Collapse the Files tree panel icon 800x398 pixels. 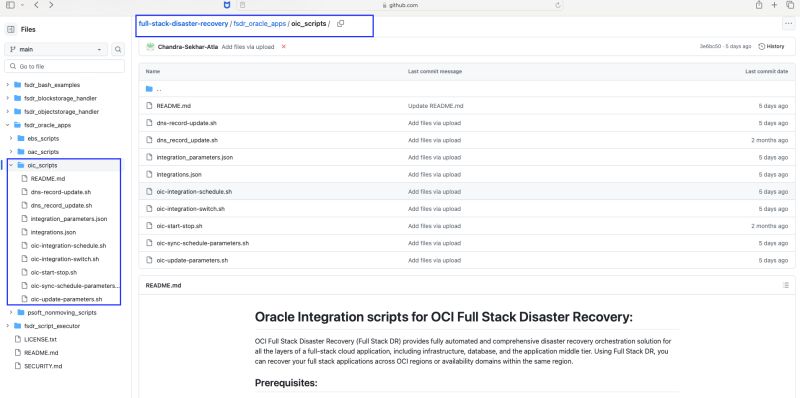pos(11,30)
